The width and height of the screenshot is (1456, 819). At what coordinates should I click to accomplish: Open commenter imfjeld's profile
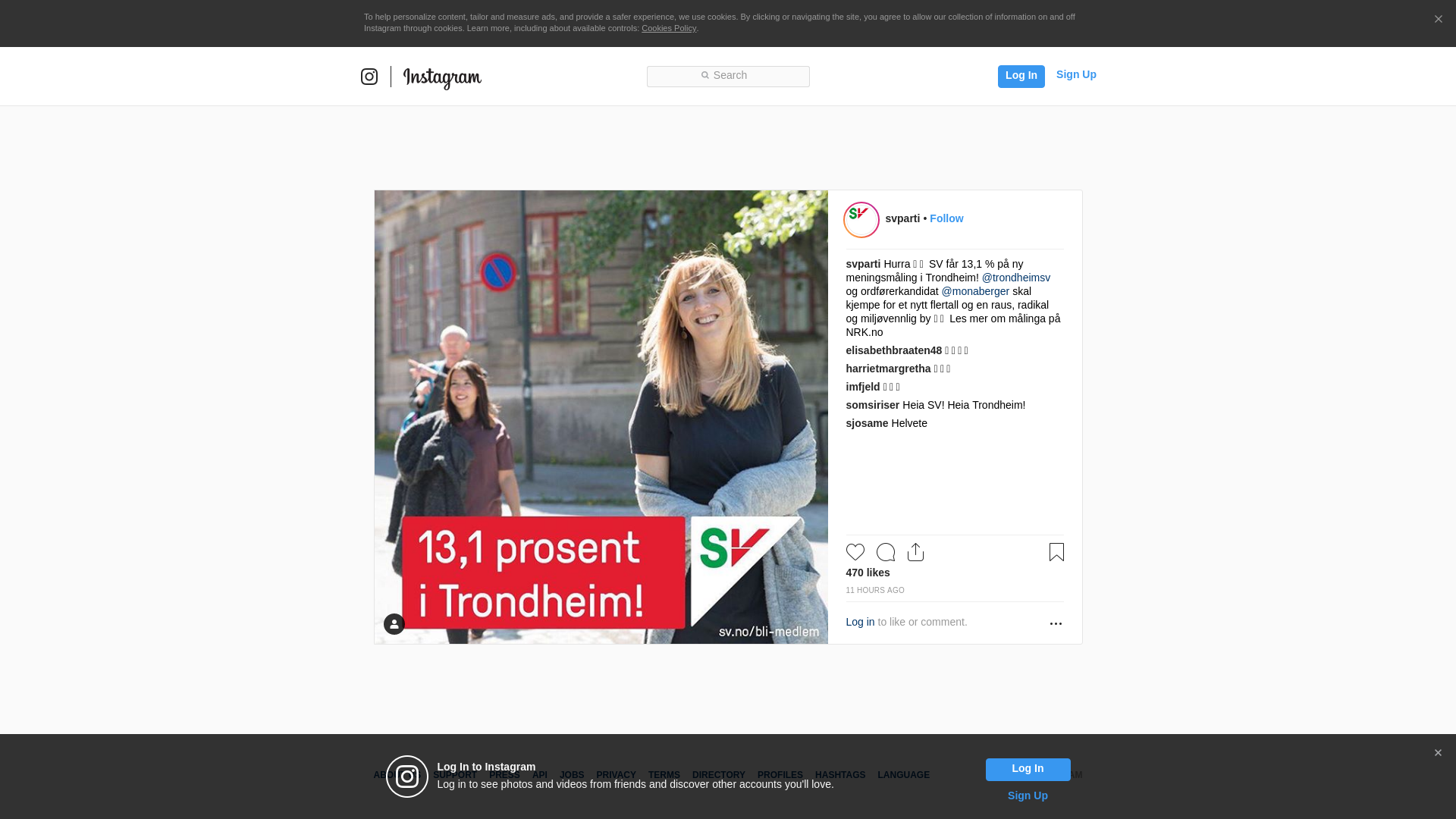click(863, 387)
